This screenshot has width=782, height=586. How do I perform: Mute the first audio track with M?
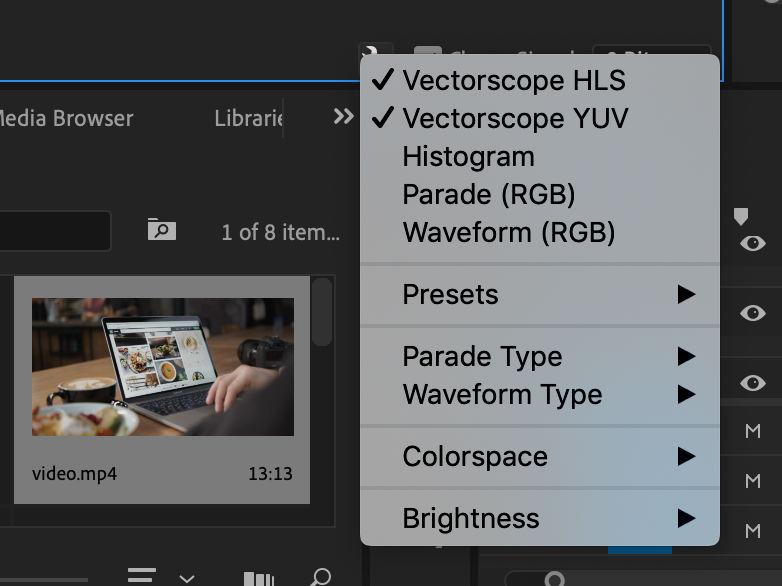(x=753, y=431)
